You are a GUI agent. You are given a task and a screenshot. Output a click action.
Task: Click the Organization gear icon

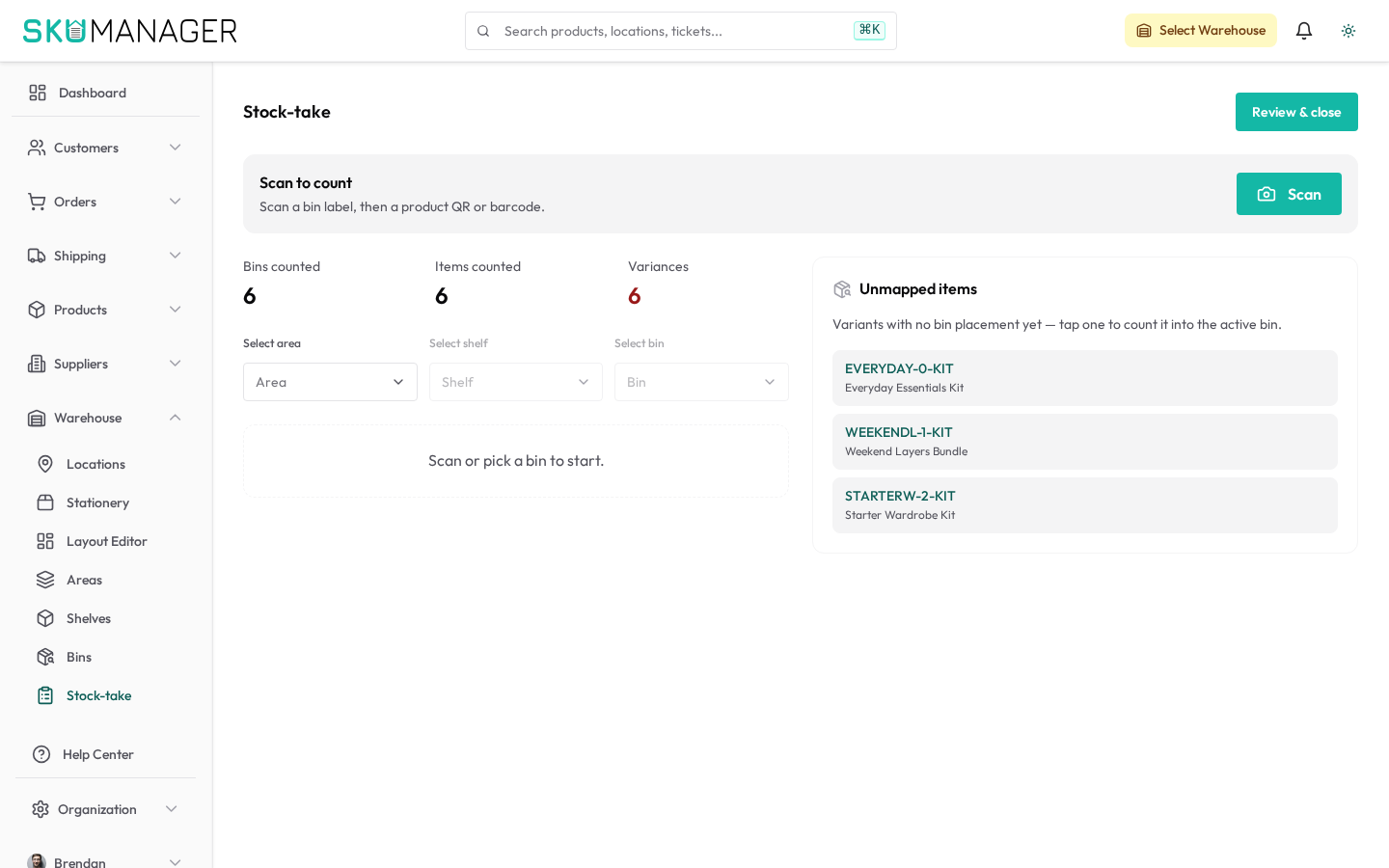(x=41, y=809)
